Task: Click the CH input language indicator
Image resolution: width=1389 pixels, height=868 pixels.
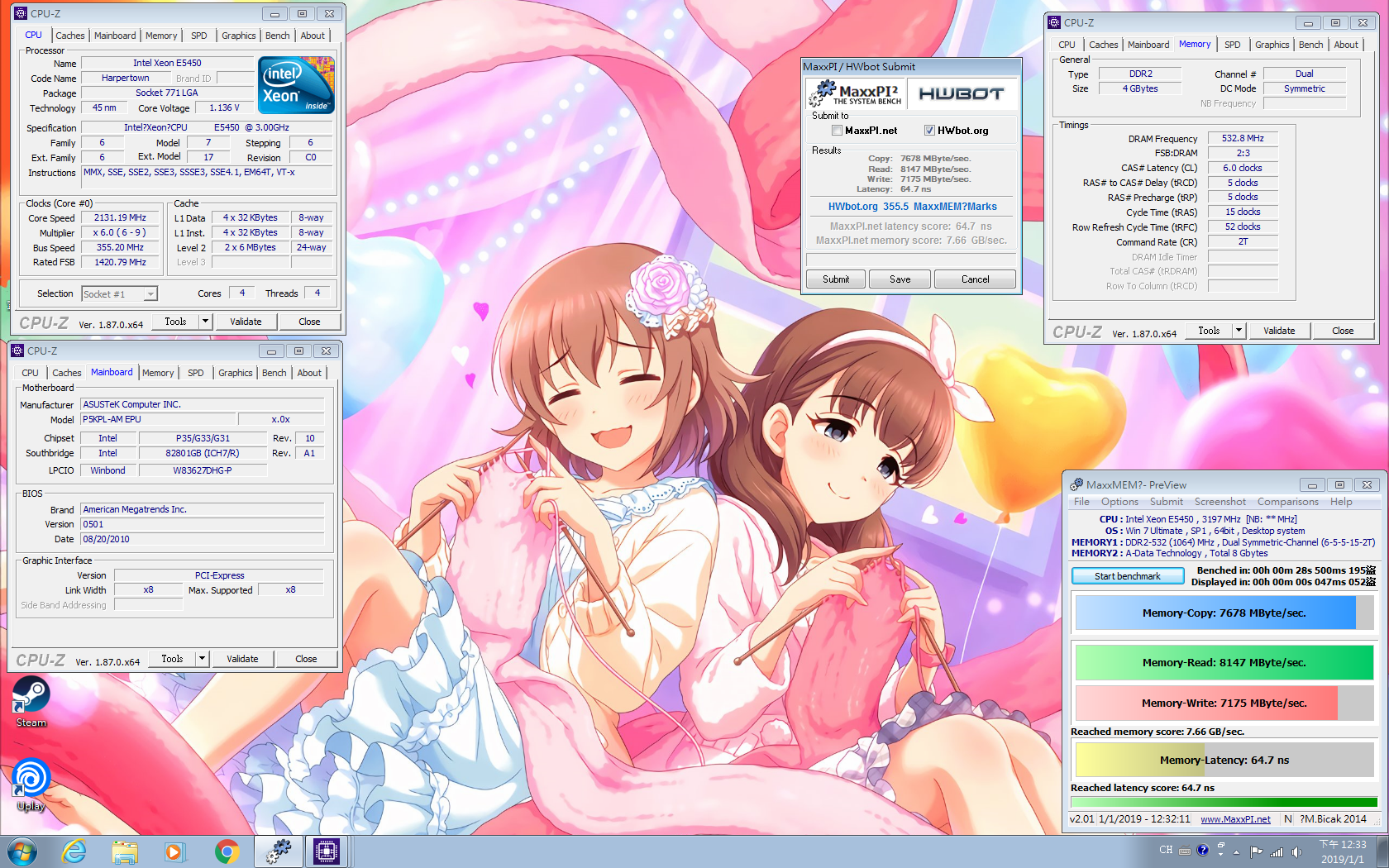Action: (x=1166, y=850)
